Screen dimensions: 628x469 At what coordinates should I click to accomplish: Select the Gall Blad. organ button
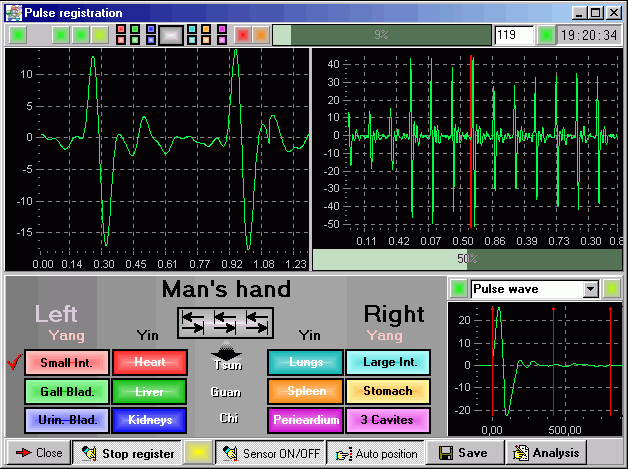coord(67,391)
